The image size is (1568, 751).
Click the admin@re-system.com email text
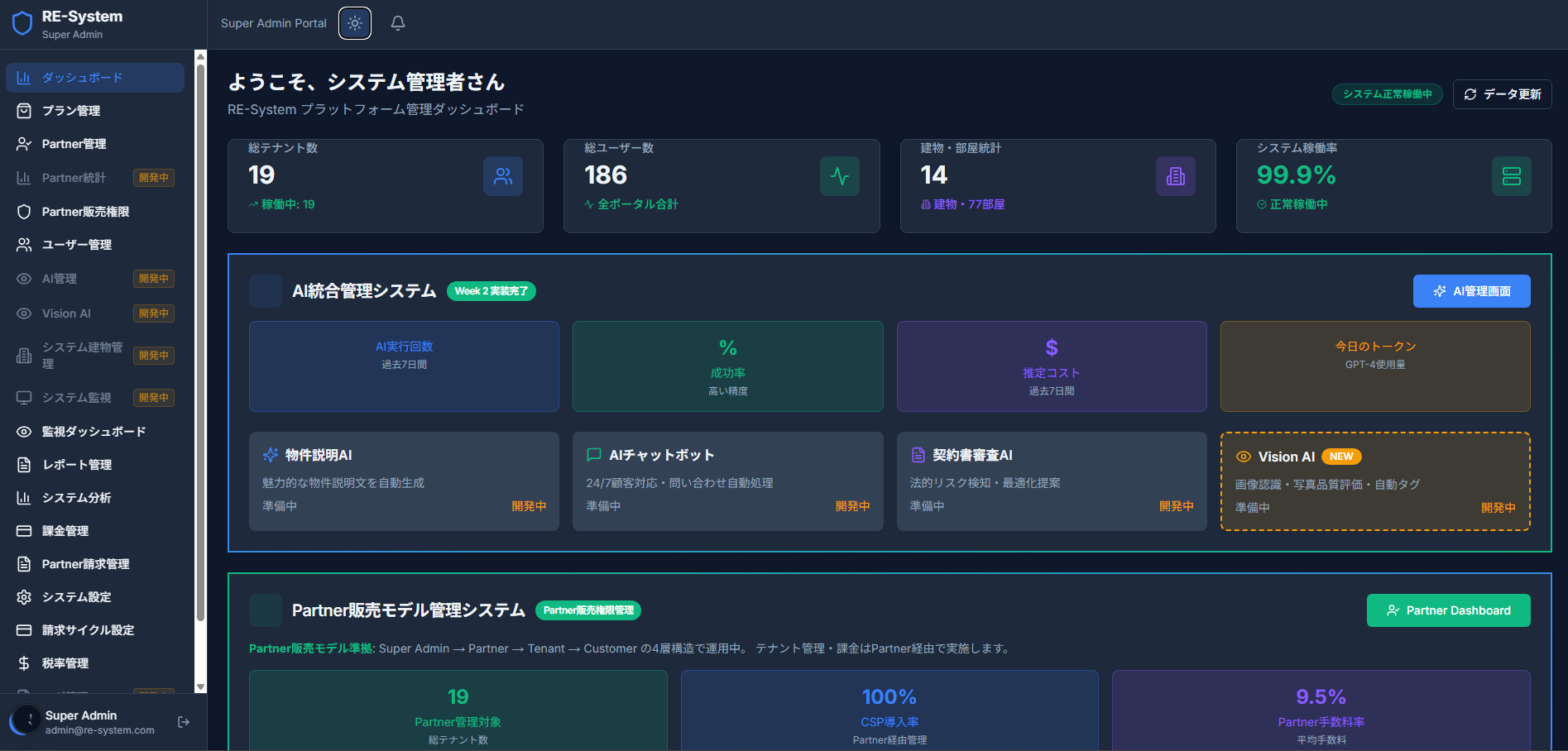[x=100, y=730]
